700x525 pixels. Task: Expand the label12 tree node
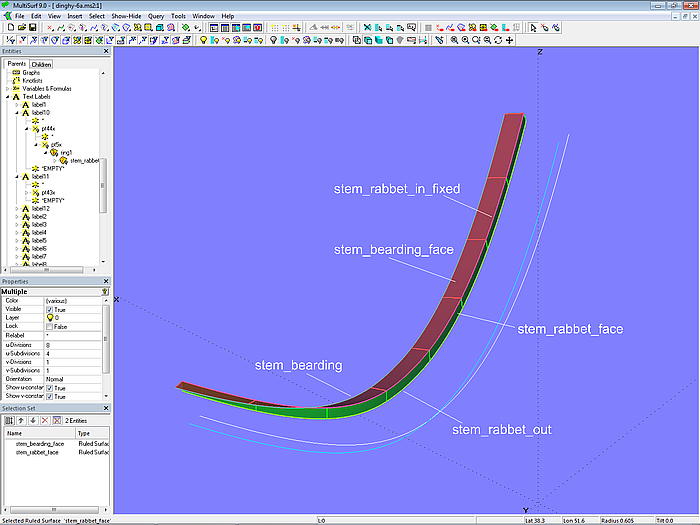(16, 209)
